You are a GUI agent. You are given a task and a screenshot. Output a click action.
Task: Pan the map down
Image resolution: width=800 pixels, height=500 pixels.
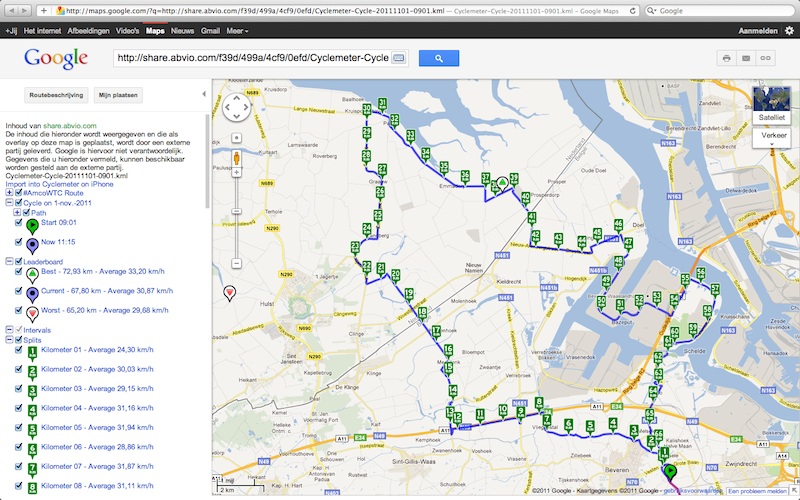(x=237, y=116)
